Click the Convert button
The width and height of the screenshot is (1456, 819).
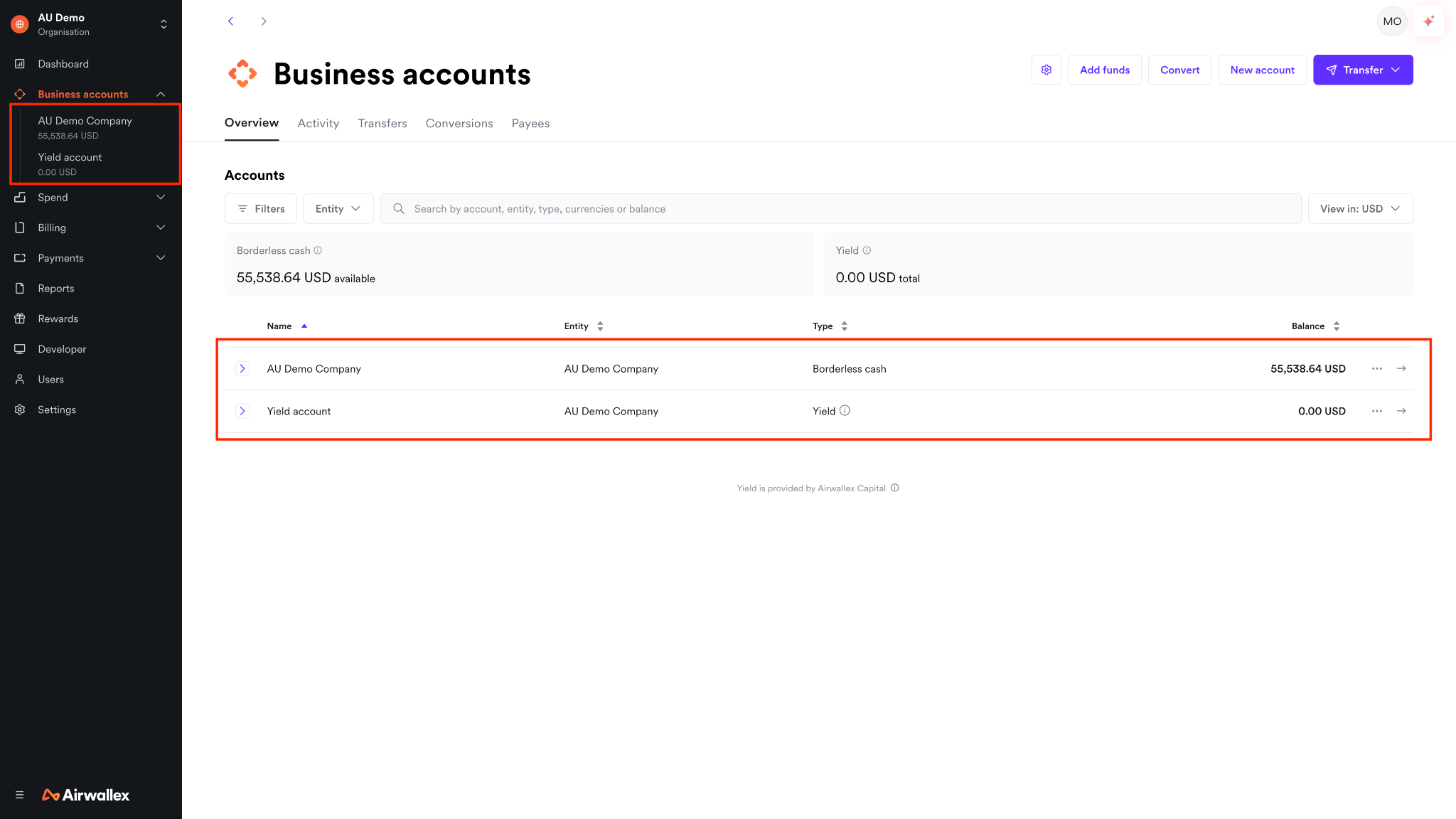[1180, 70]
